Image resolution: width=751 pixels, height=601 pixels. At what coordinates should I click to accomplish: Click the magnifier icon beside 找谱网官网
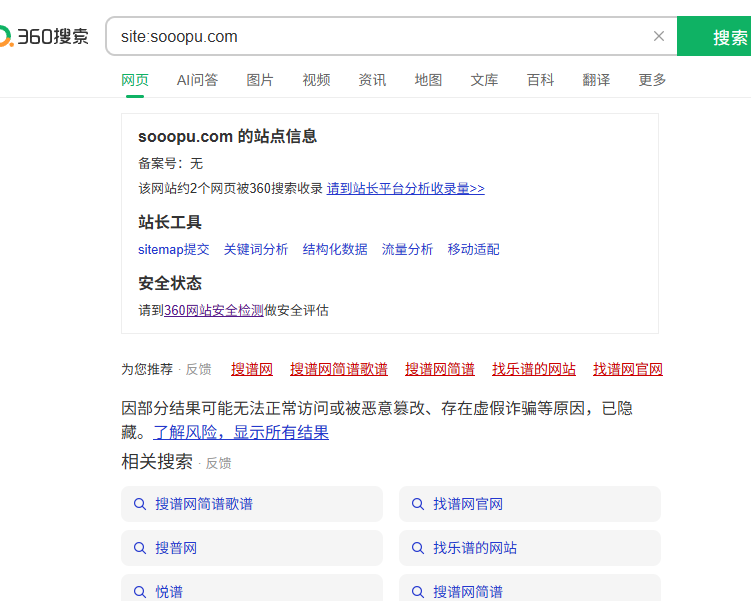[x=418, y=504]
